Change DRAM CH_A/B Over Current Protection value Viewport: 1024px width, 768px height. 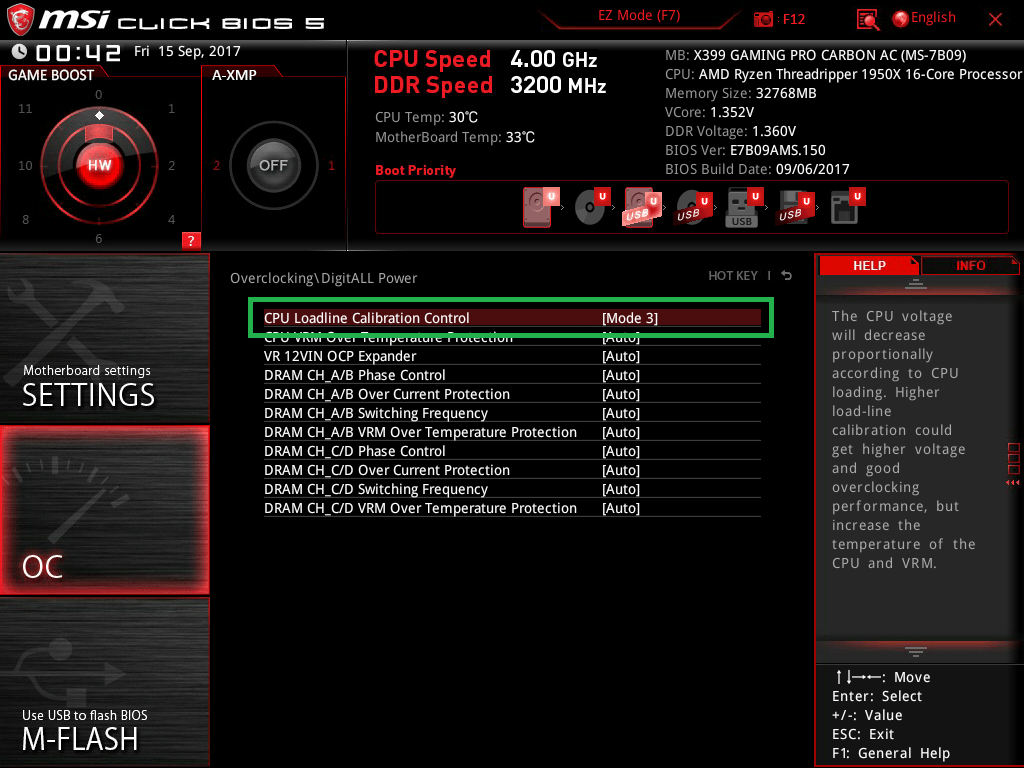click(x=620, y=394)
